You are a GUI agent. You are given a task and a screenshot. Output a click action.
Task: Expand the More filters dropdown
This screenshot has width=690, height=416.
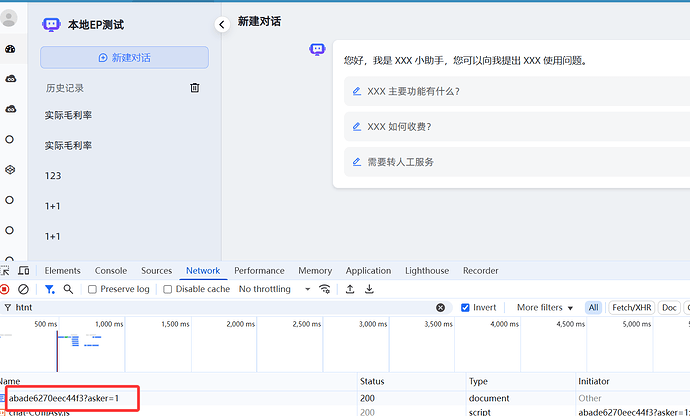tap(545, 308)
